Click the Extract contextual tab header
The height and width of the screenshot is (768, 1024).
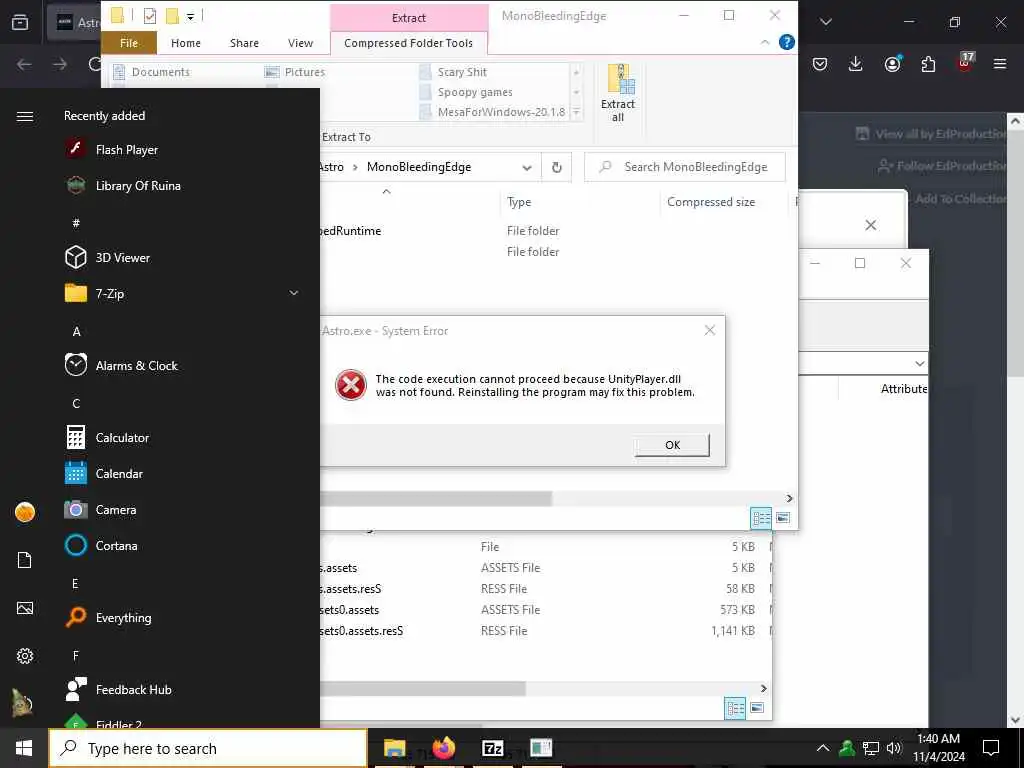point(409,18)
